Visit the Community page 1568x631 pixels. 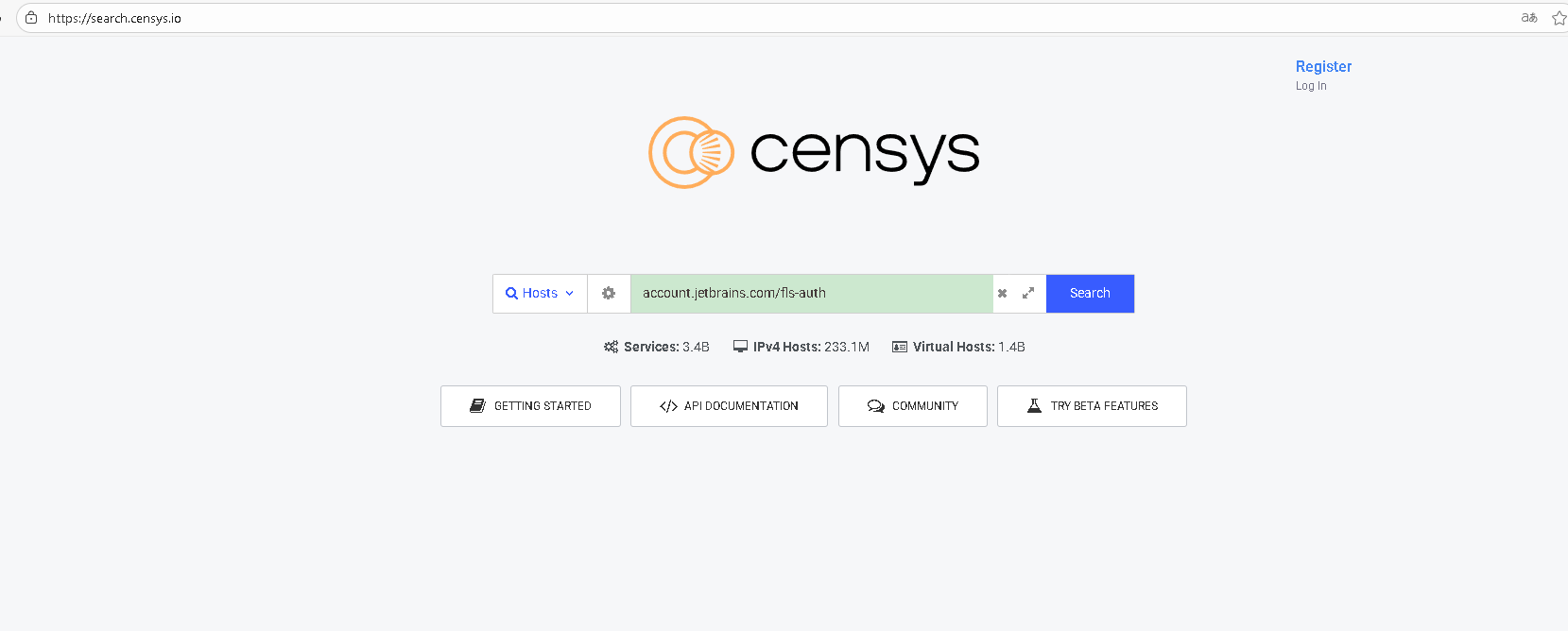click(x=913, y=406)
